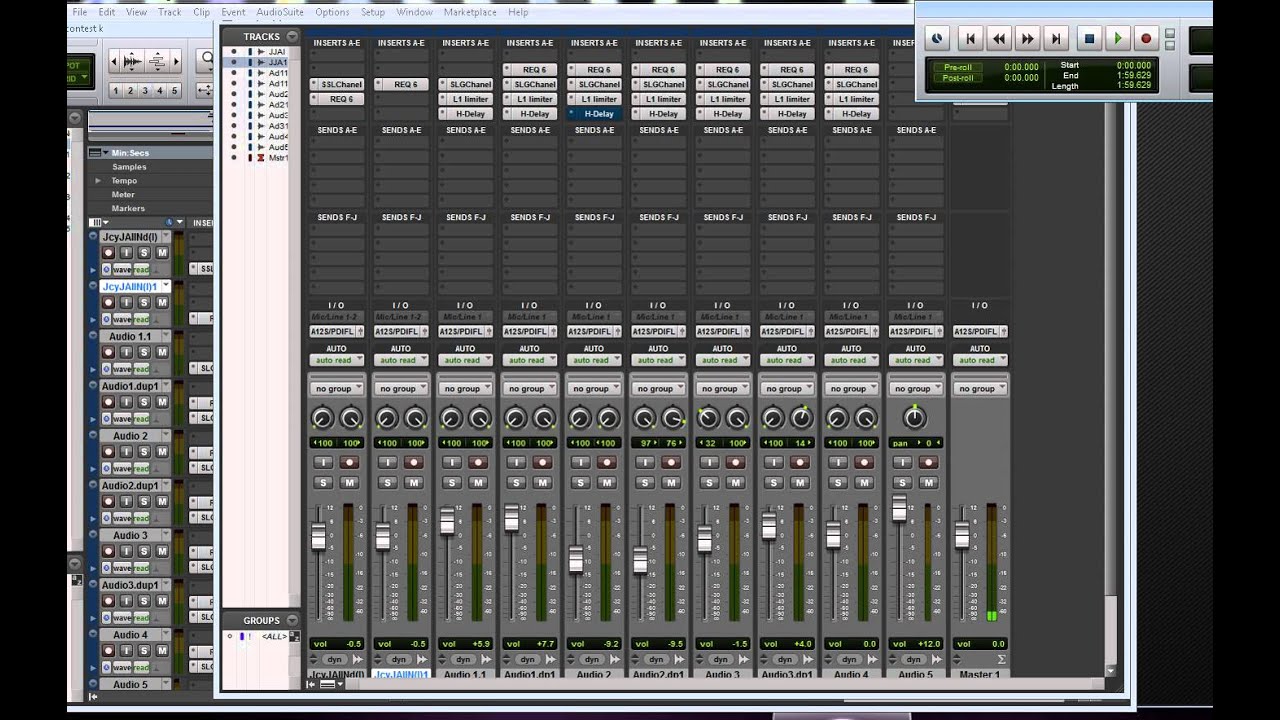Click the vol +7.7 field on Audio1.dp1
1280x720 pixels.
click(529, 644)
